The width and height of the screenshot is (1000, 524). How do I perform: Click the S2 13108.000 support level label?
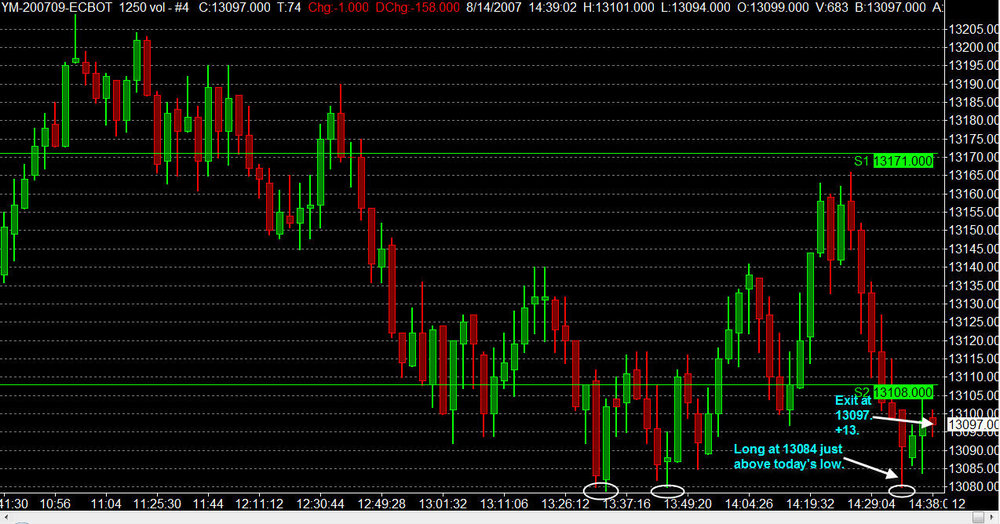click(x=893, y=392)
